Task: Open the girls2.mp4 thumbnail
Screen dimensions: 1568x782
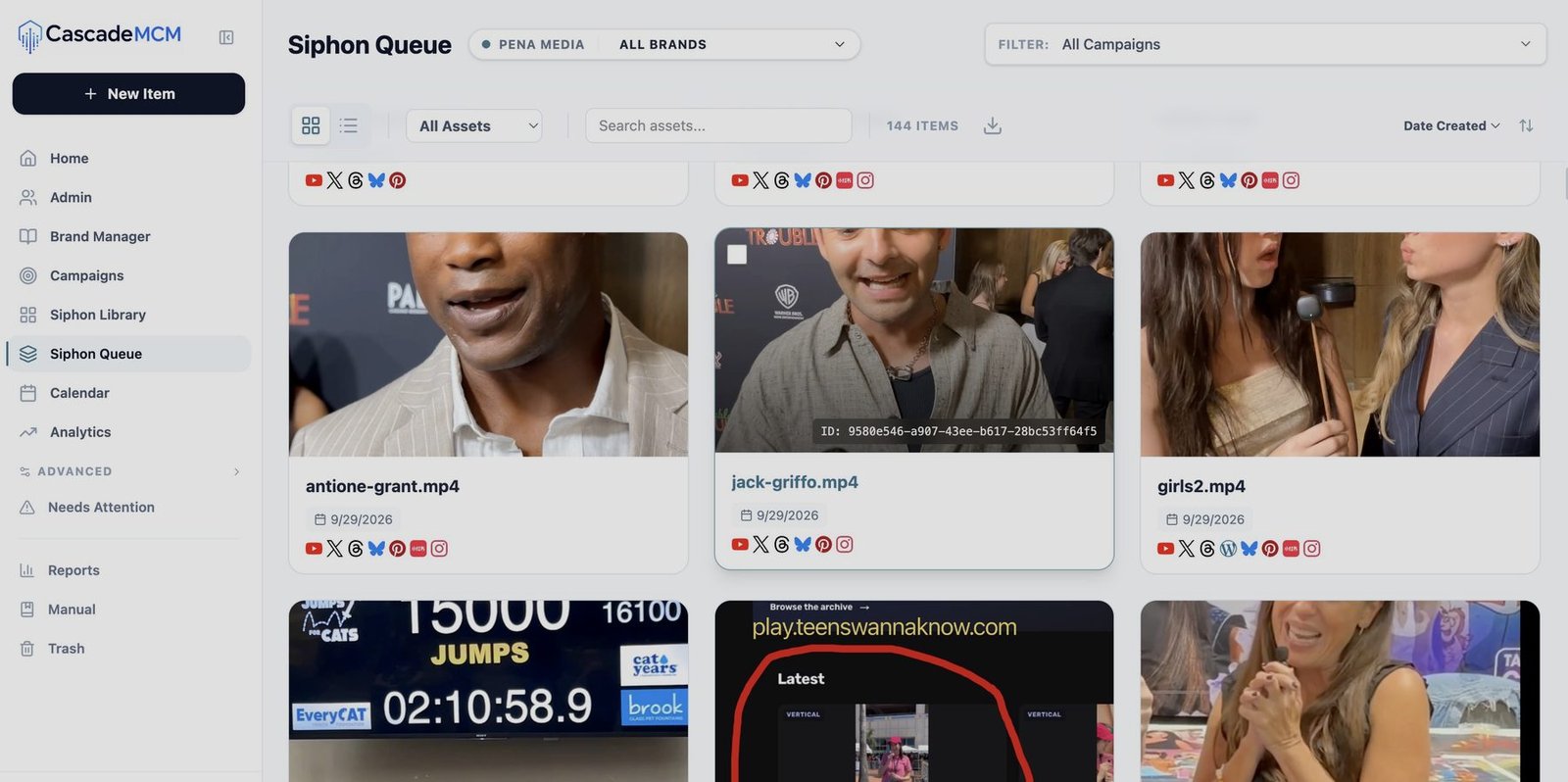Action: click(1340, 344)
